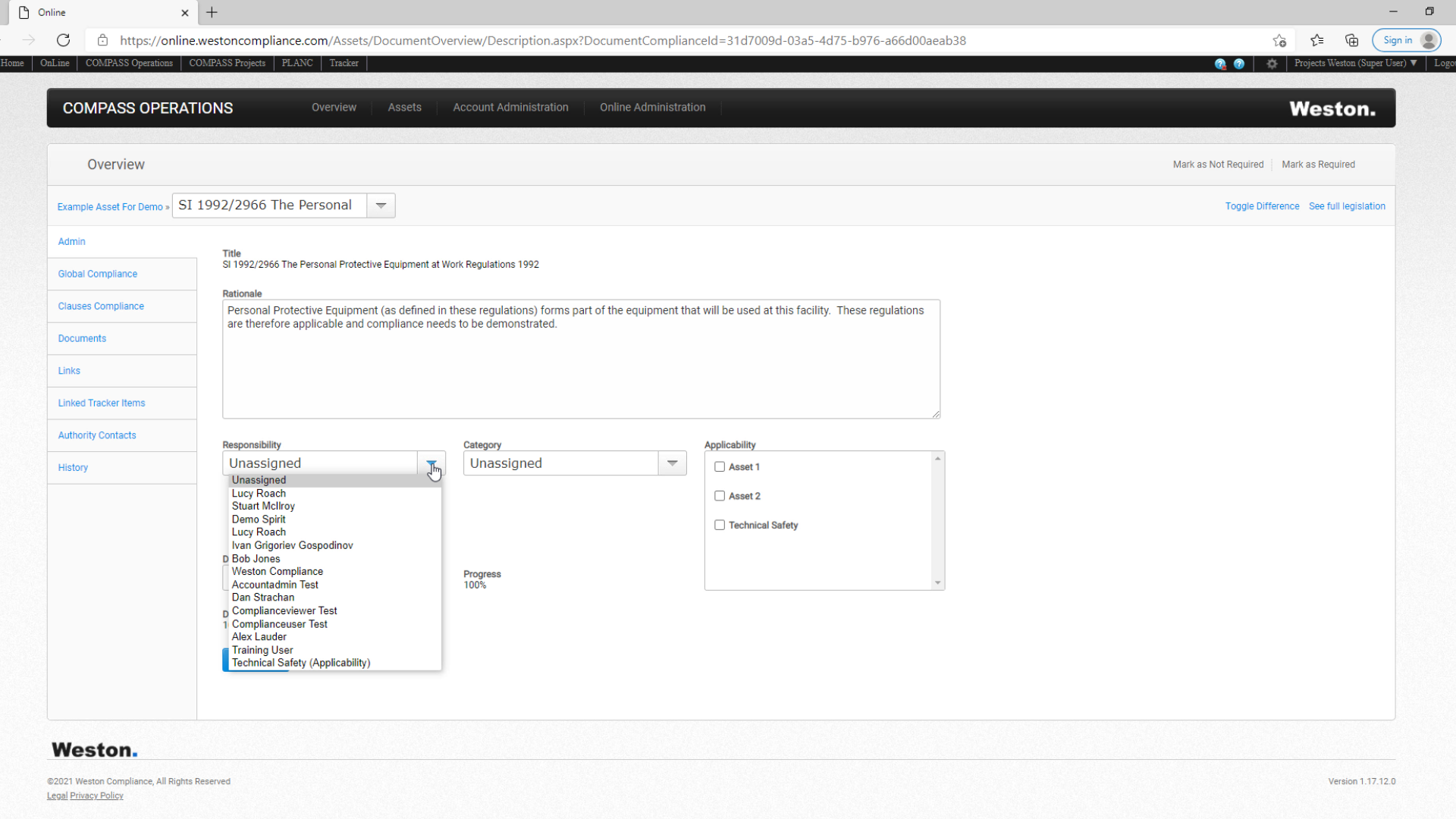The image size is (1456, 819).
Task: Tick the Technical Safety checkbox
Action: point(720,525)
